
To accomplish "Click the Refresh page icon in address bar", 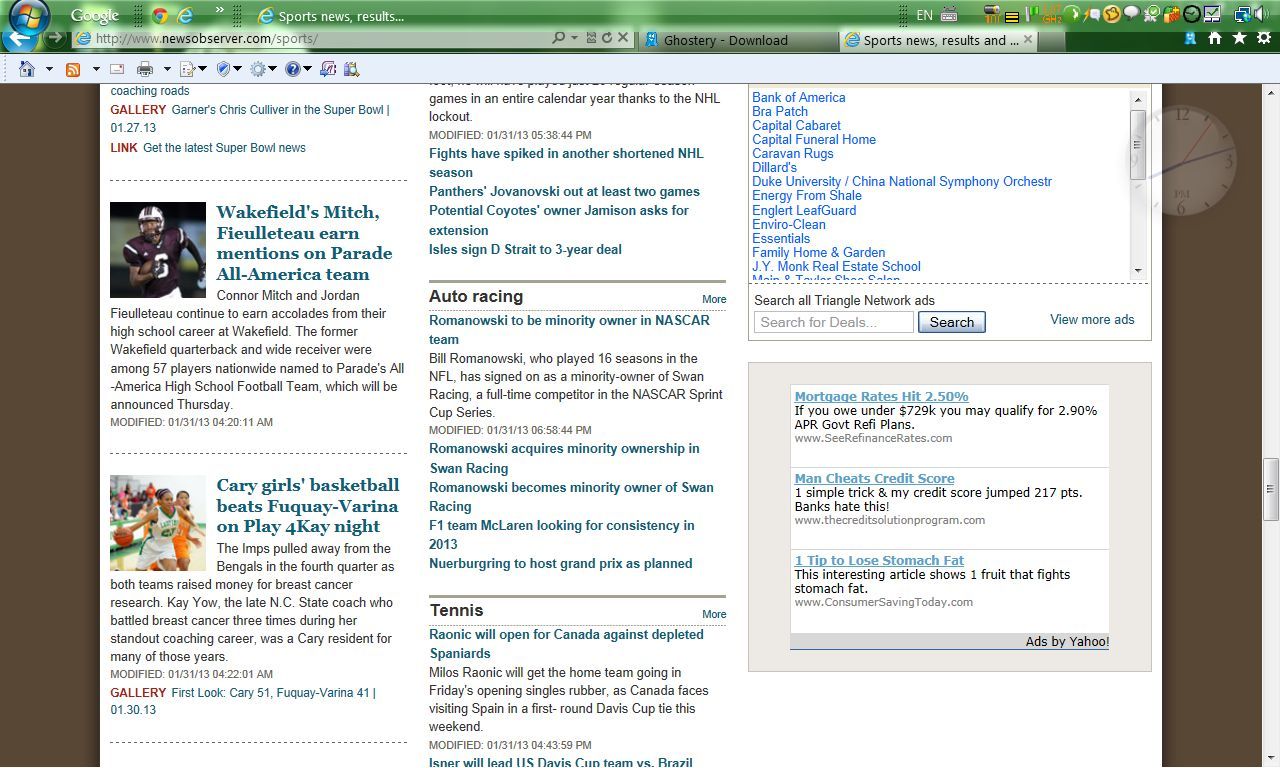I will click(x=606, y=38).
